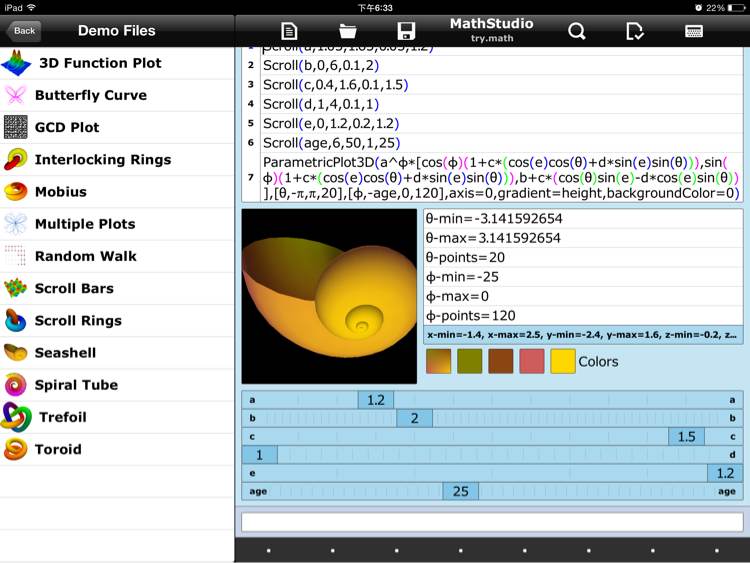Viewport: 750px width, 563px height.
Task: Pick the yellow color swatch
Action: click(x=562, y=361)
